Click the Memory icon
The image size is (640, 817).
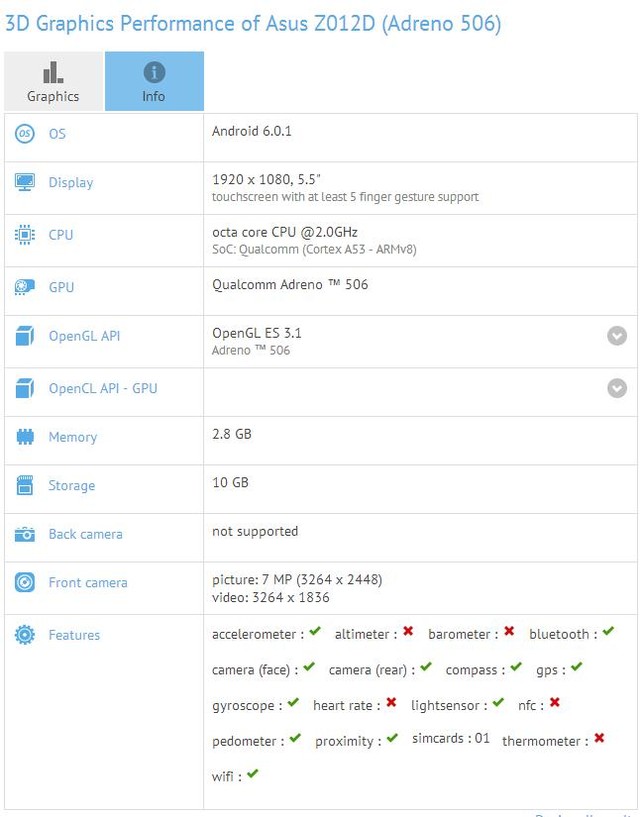(25, 437)
